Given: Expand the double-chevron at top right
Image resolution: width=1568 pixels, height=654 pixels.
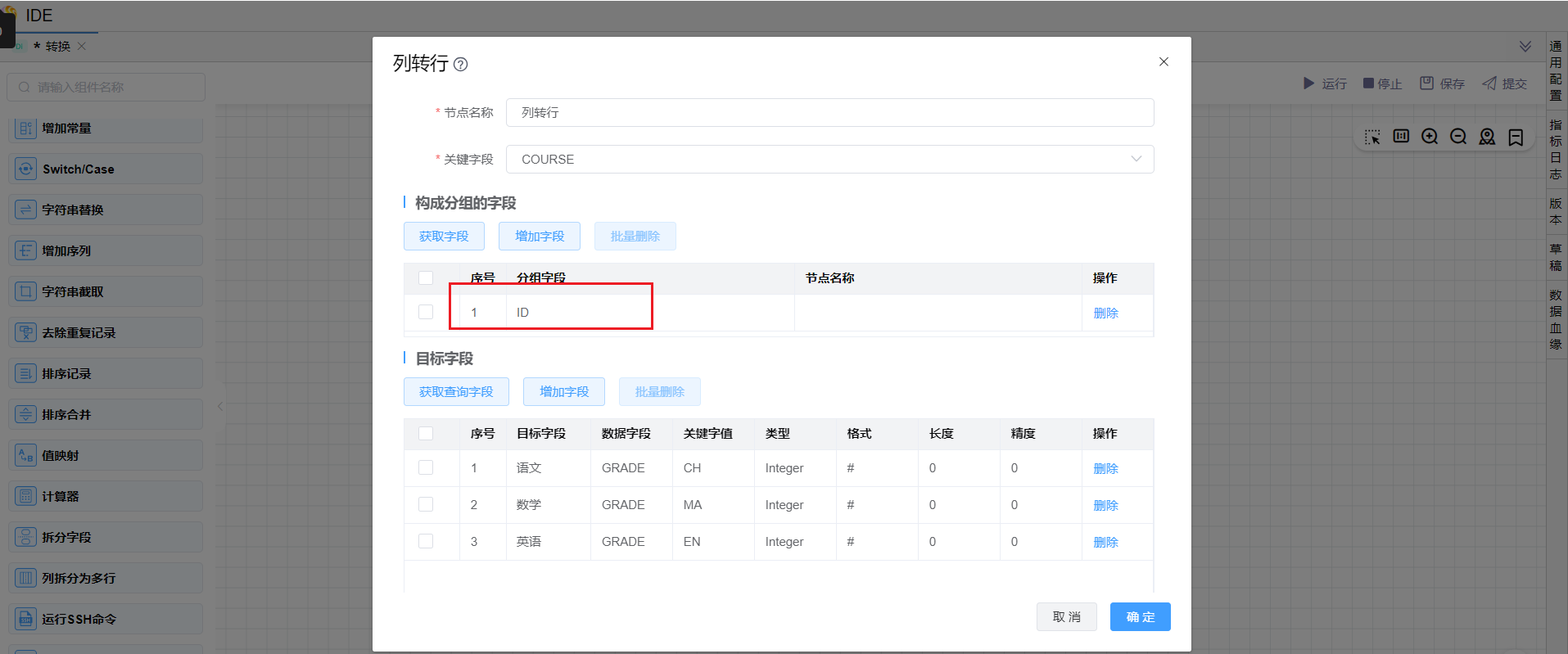Looking at the screenshot, I should click(x=1525, y=47).
